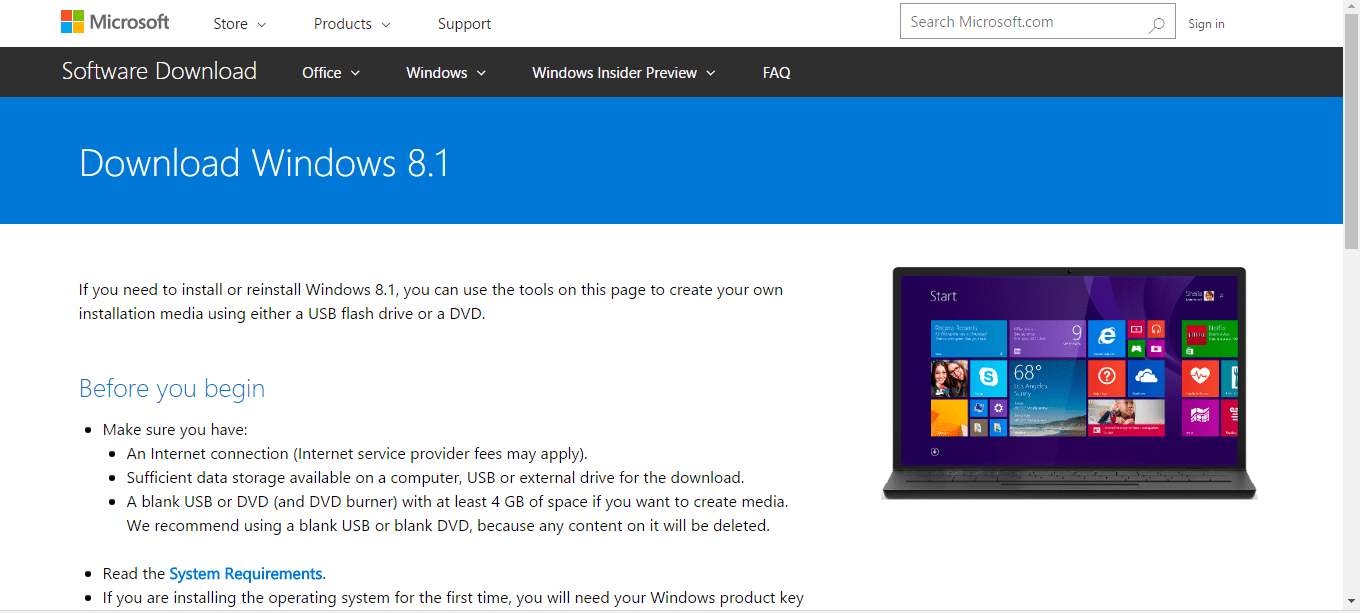Viewport: 1360px width, 613px height.
Task: Click the Microsoft logo
Action: point(115,22)
